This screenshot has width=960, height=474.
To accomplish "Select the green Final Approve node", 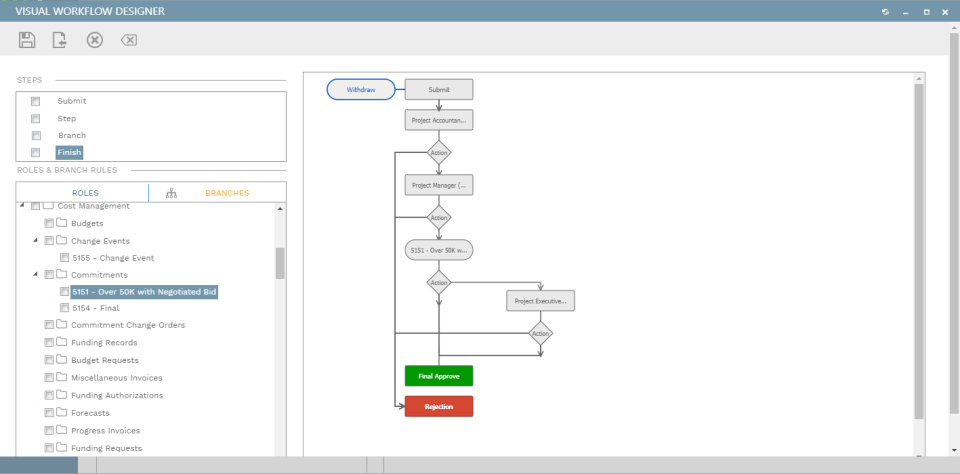I will pos(439,376).
